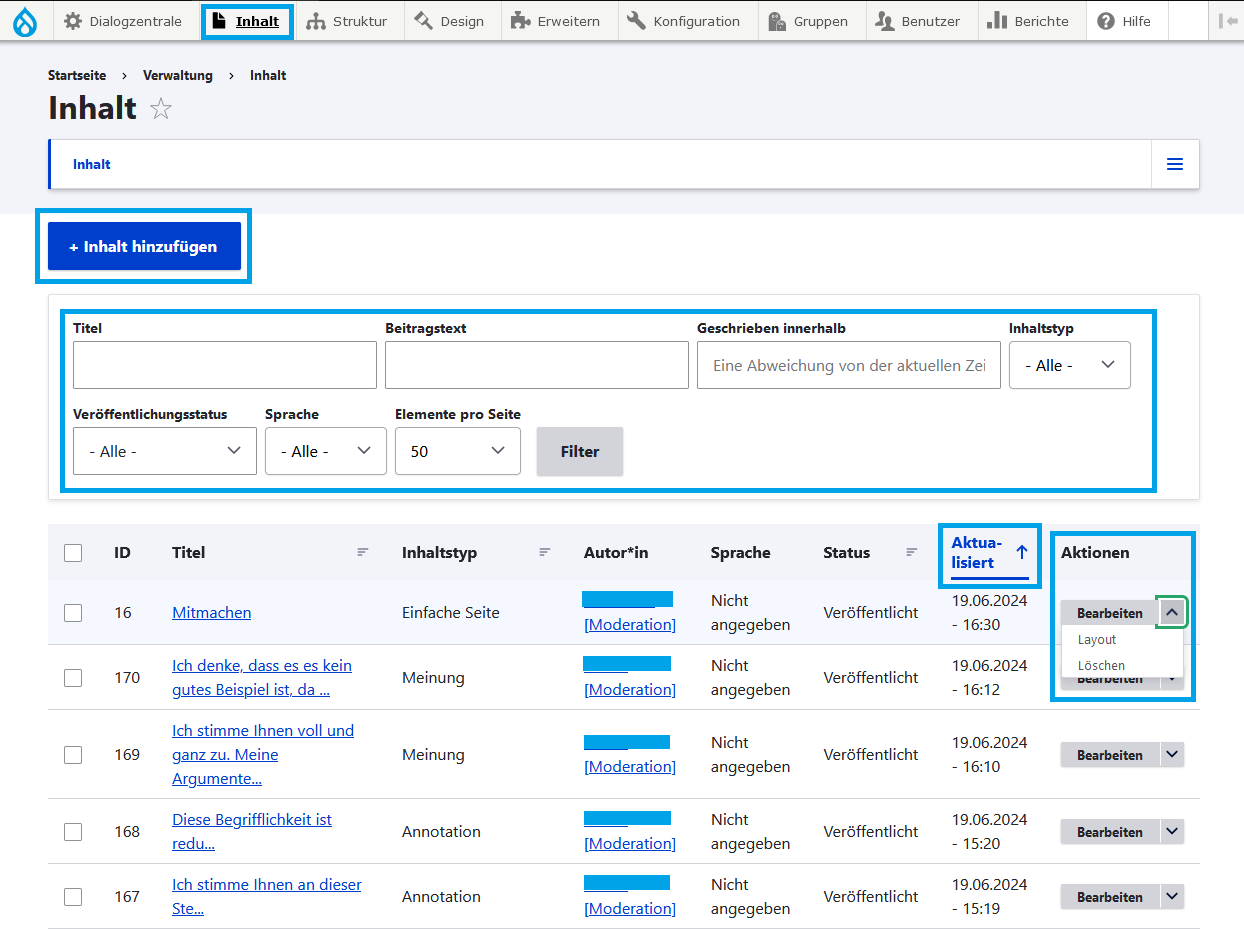Check the row with ID 170
The image size is (1244, 929).
pyautogui.click(x=73, y=678)
